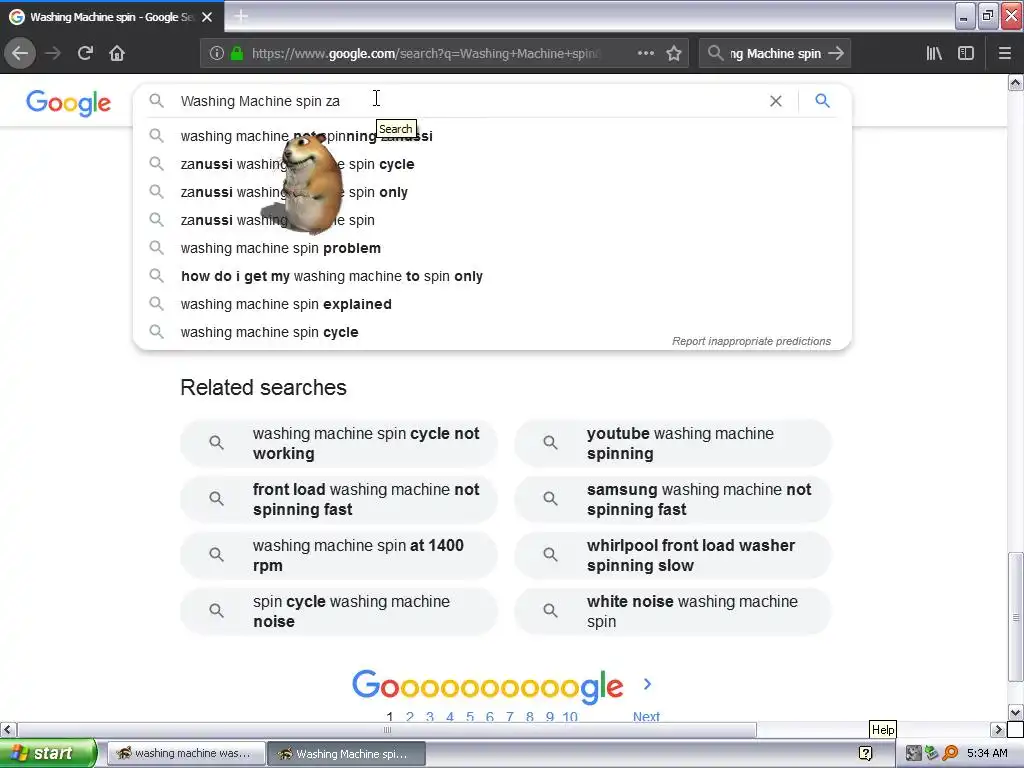
Task: Open related search spin cycle not working
Action: [x=339, y=443]
